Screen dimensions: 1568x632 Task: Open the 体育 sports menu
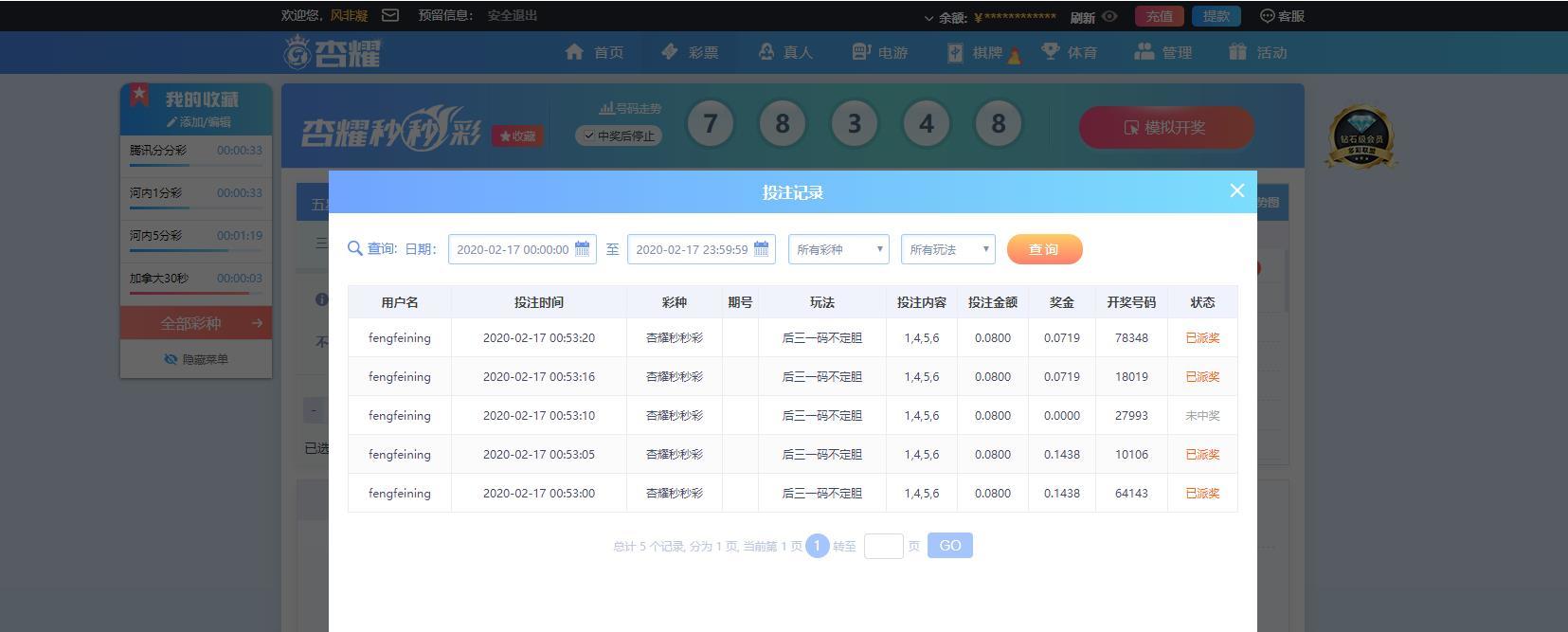[x=1069, y=52]
